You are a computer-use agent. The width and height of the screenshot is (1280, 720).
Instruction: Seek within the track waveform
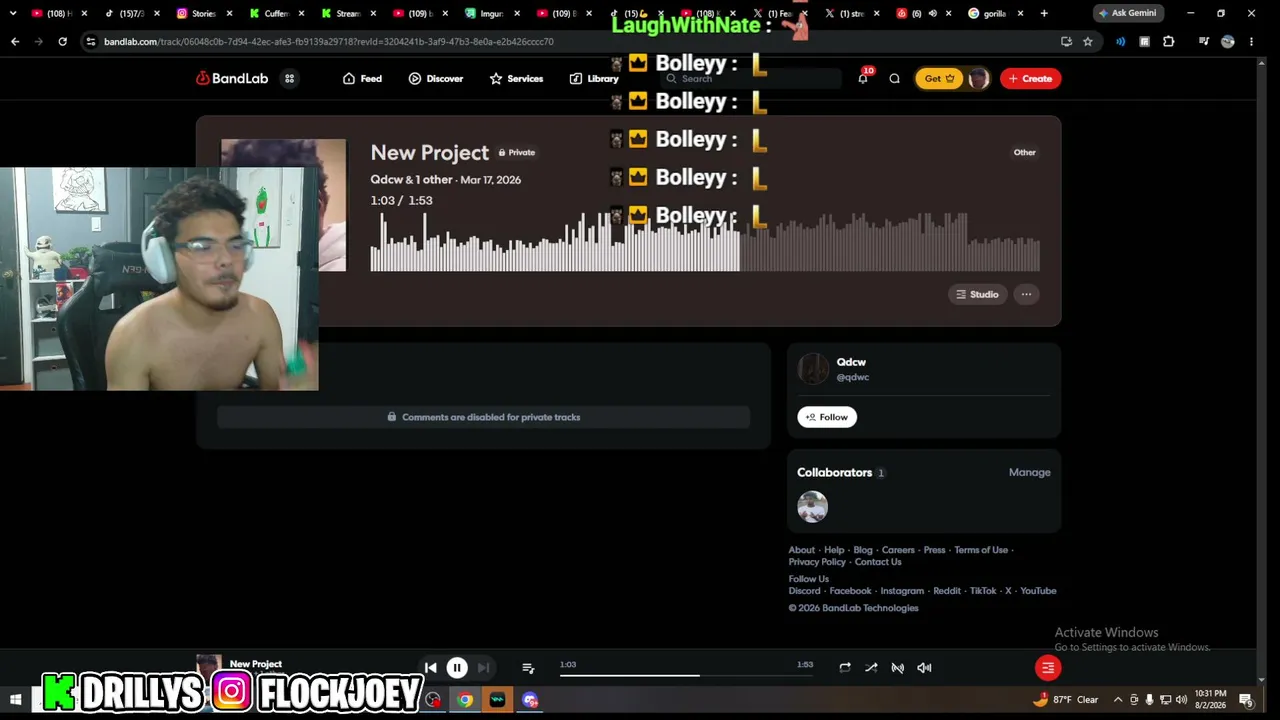[x=705, y=242]
